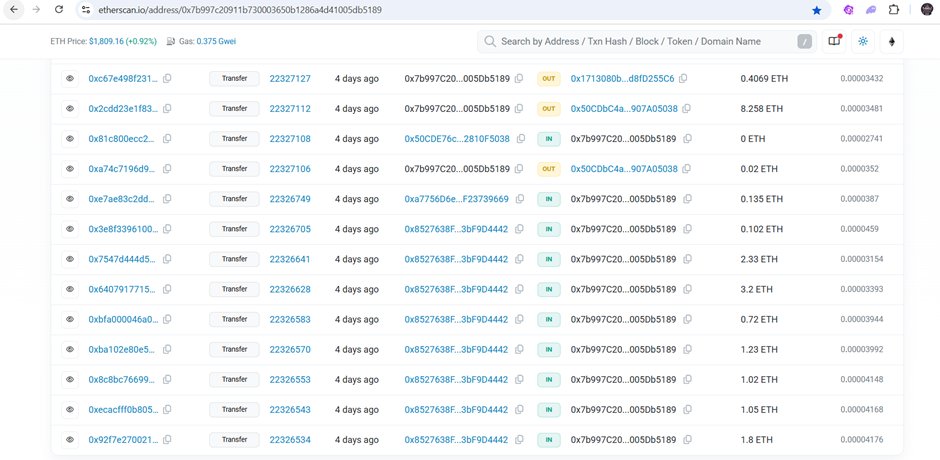The width and height of the screenshot is (940, 460).
Task: Preview transaction 0xa74c7196d9 with eye icon
Action: (x=70, y=169)
